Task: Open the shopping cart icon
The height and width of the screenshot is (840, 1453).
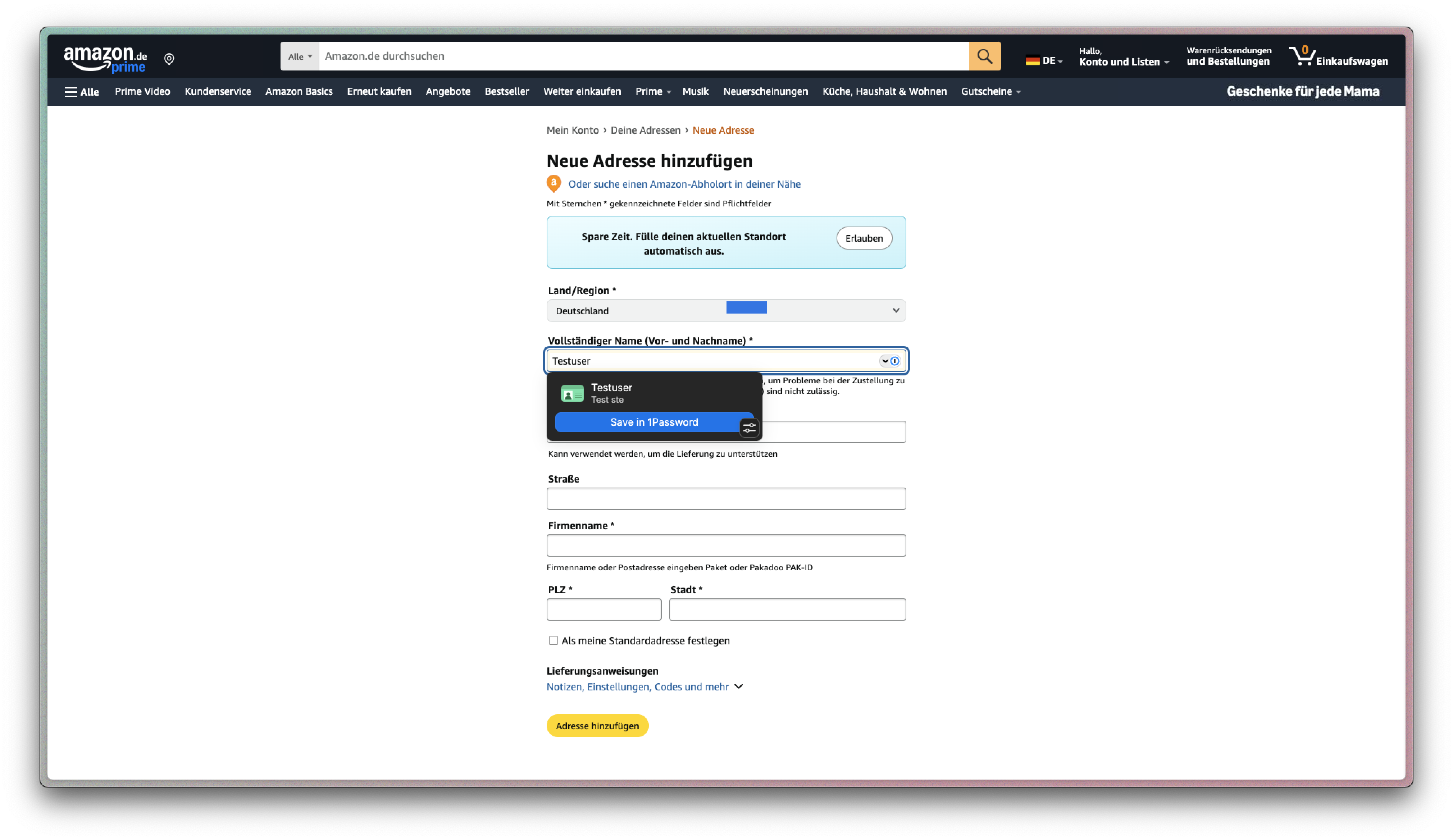Action: coord(1302,56)
